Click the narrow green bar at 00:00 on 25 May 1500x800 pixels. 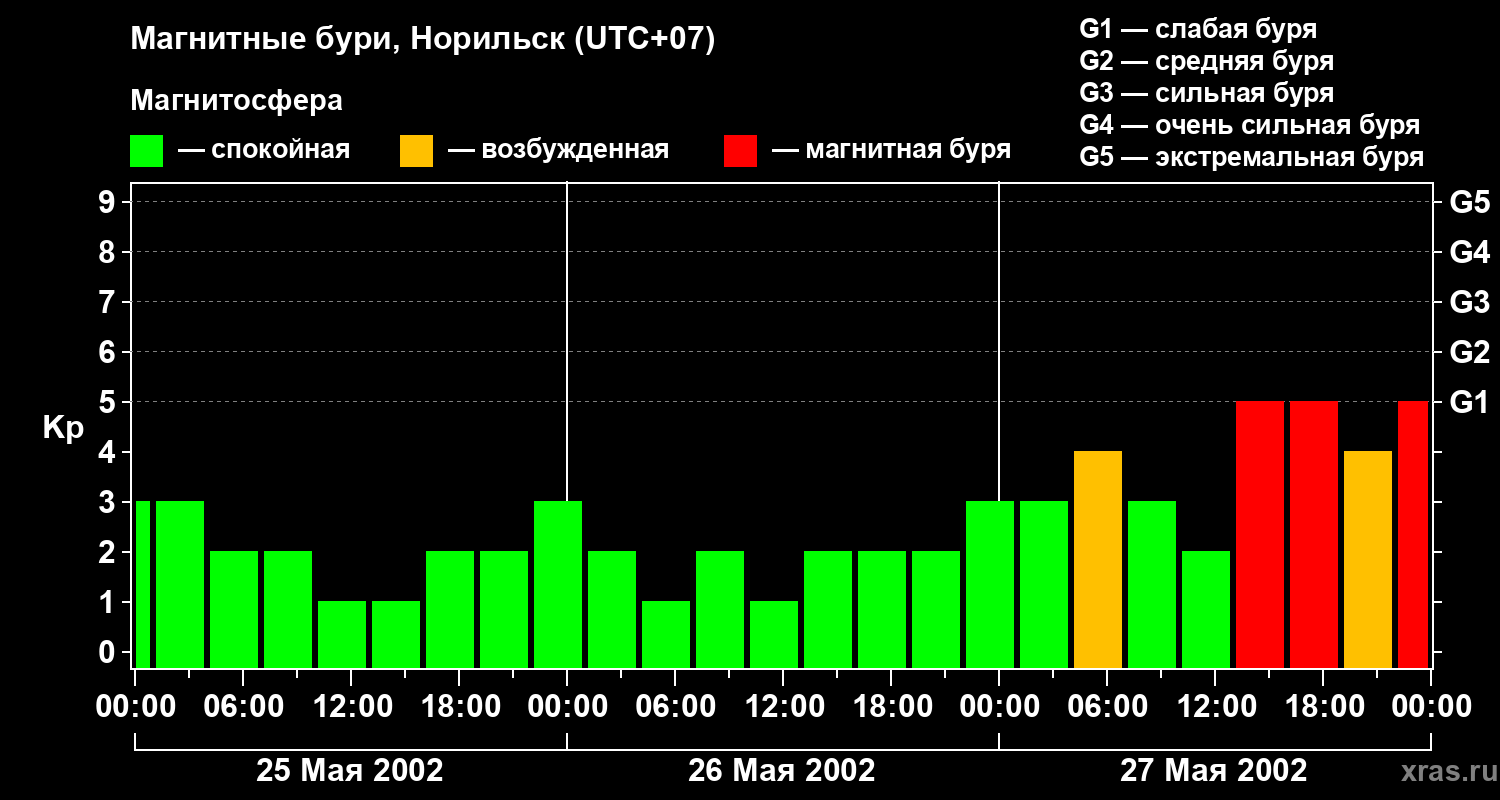click(142, 584)
